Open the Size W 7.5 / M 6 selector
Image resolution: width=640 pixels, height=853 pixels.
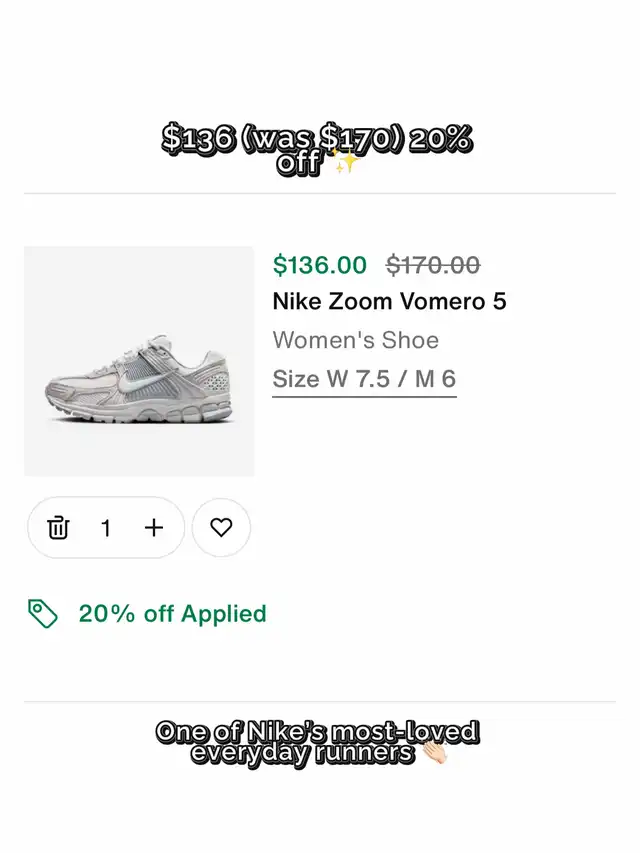coord(364,379)
